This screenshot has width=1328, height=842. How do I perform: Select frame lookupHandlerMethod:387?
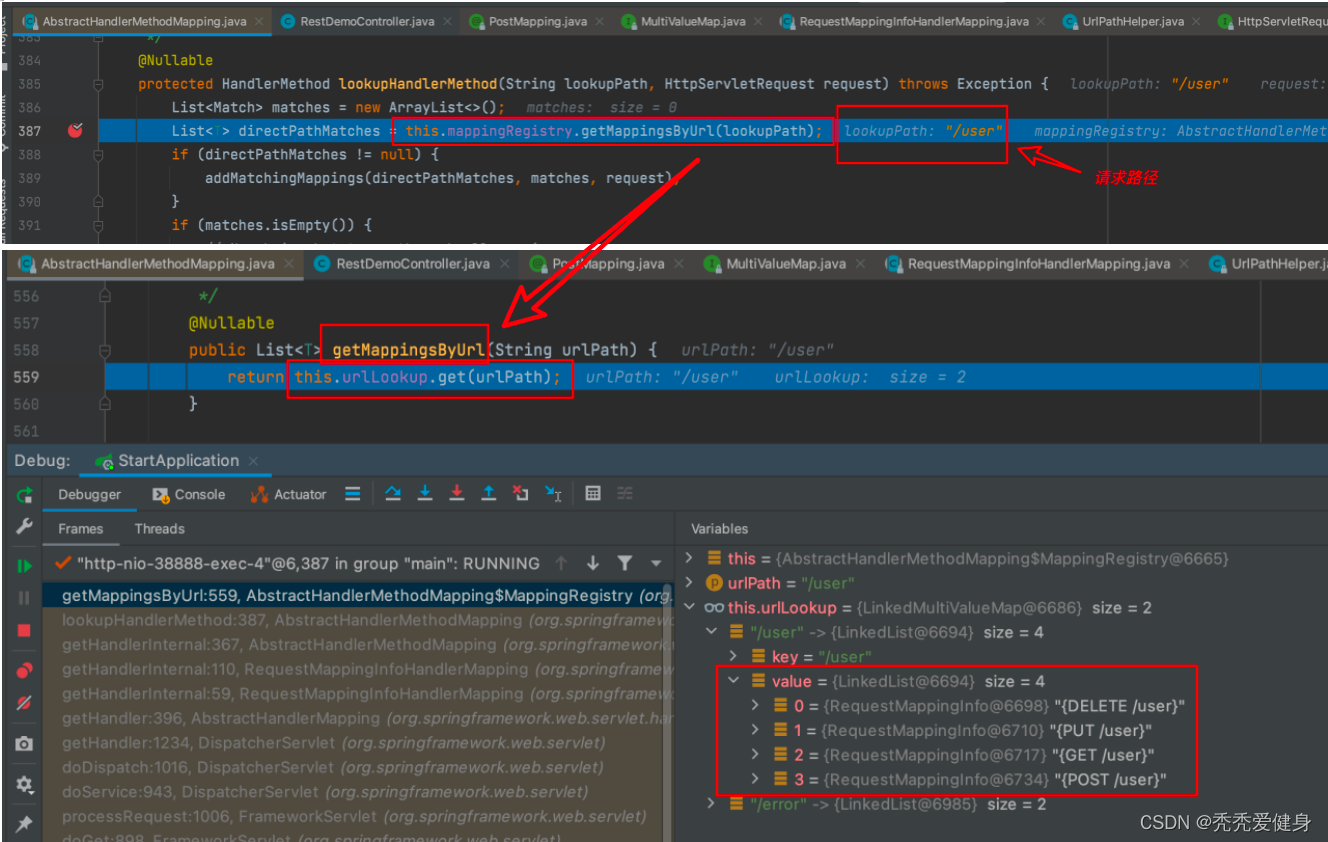[358, 620]
